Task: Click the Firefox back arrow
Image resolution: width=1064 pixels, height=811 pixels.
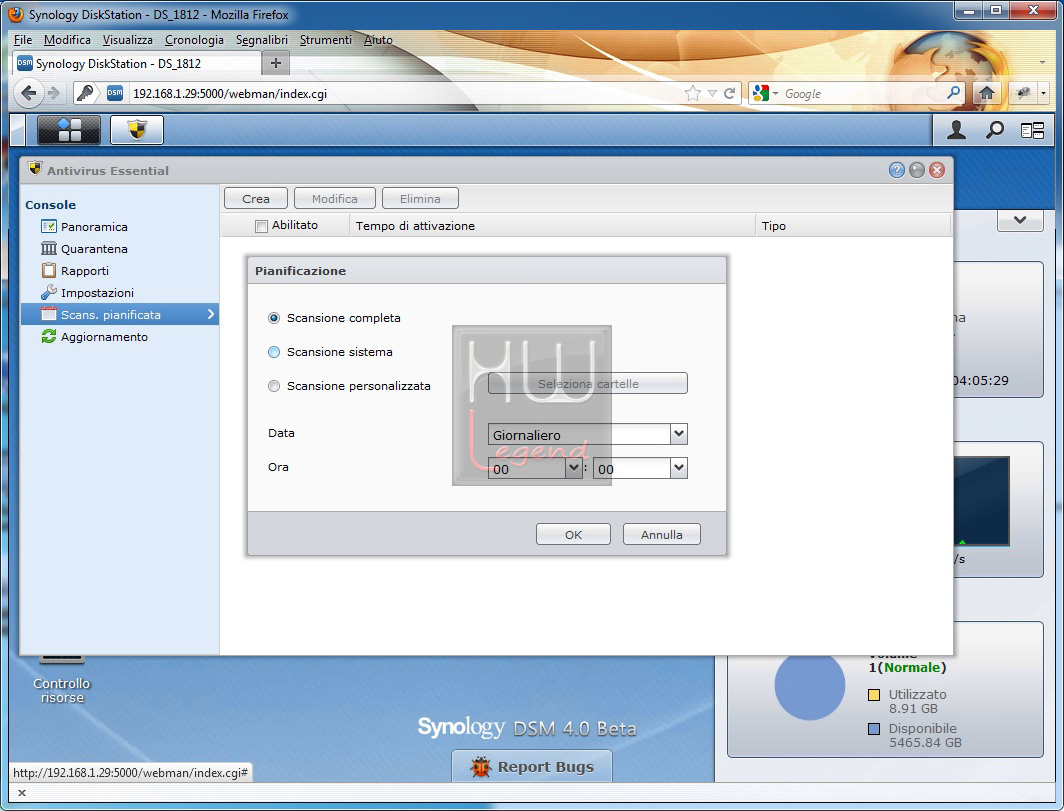Action: [28, 93]
